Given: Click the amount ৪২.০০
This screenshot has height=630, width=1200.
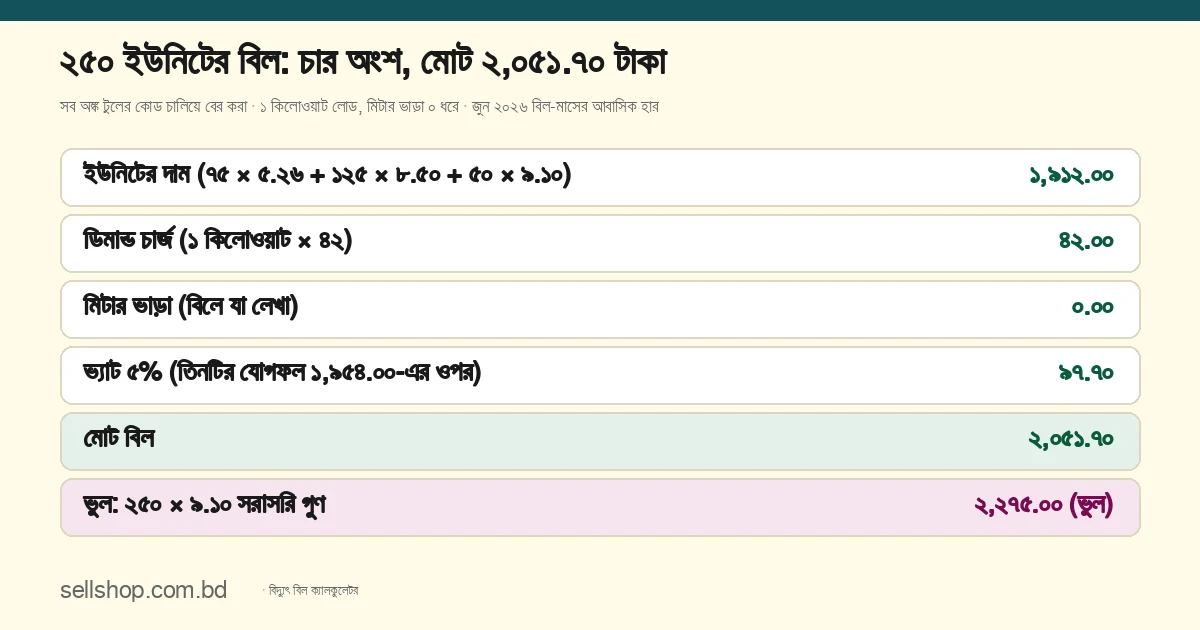Looking at the screenshot, I should (x=1086, y=242).
